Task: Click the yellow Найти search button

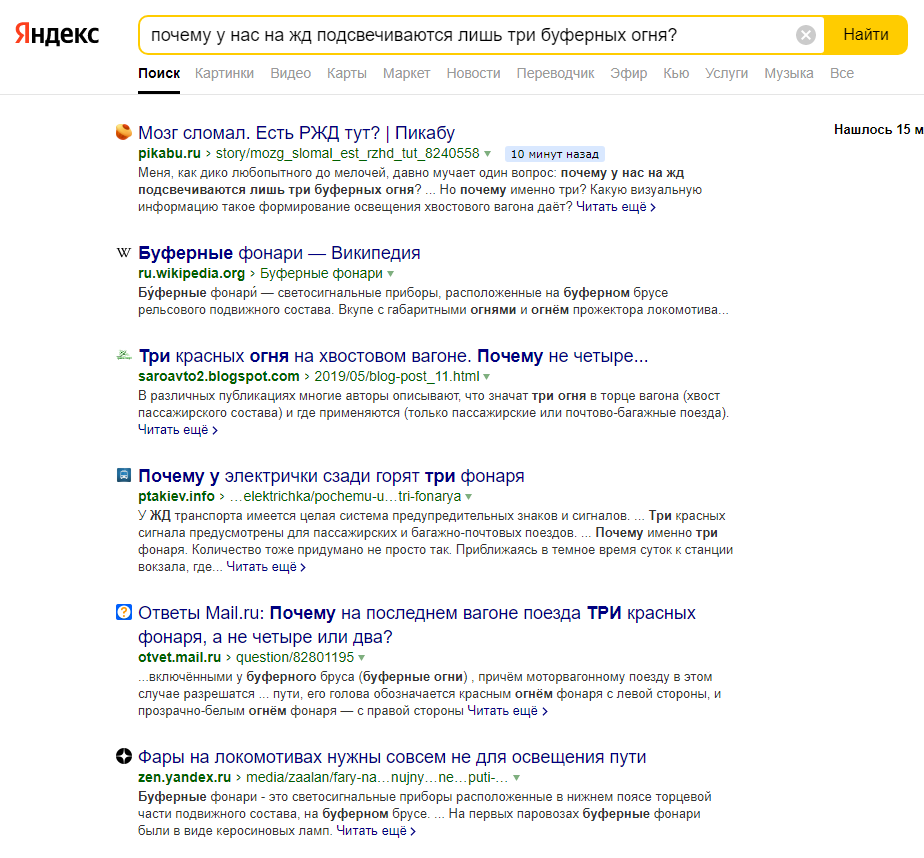Action: (866, 35)
